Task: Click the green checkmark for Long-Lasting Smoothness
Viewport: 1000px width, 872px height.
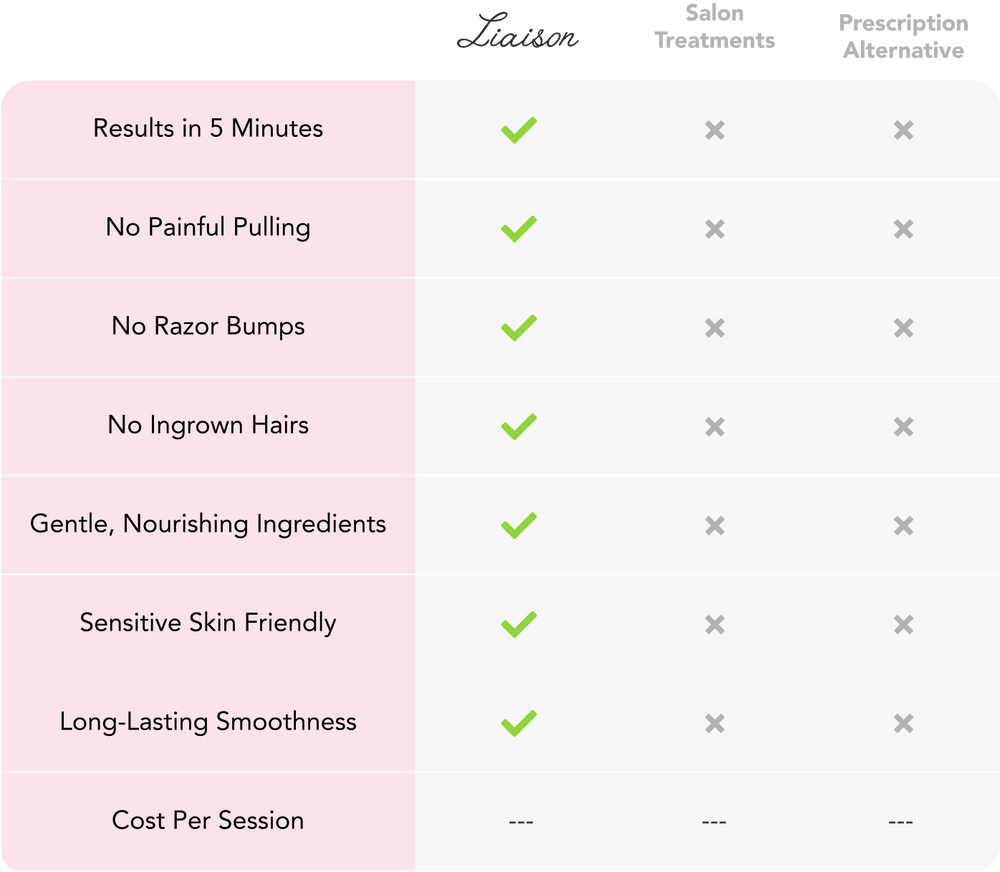Action: tap(518, 723)
